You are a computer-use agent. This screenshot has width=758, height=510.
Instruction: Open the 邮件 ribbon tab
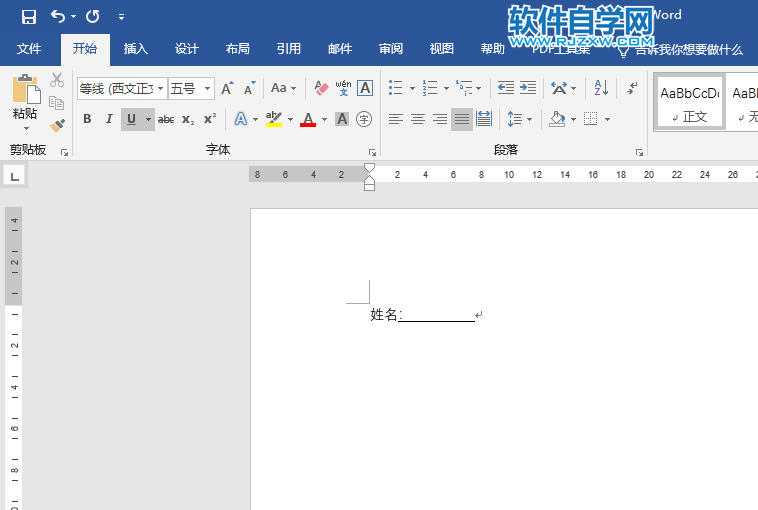pos(340,49)
